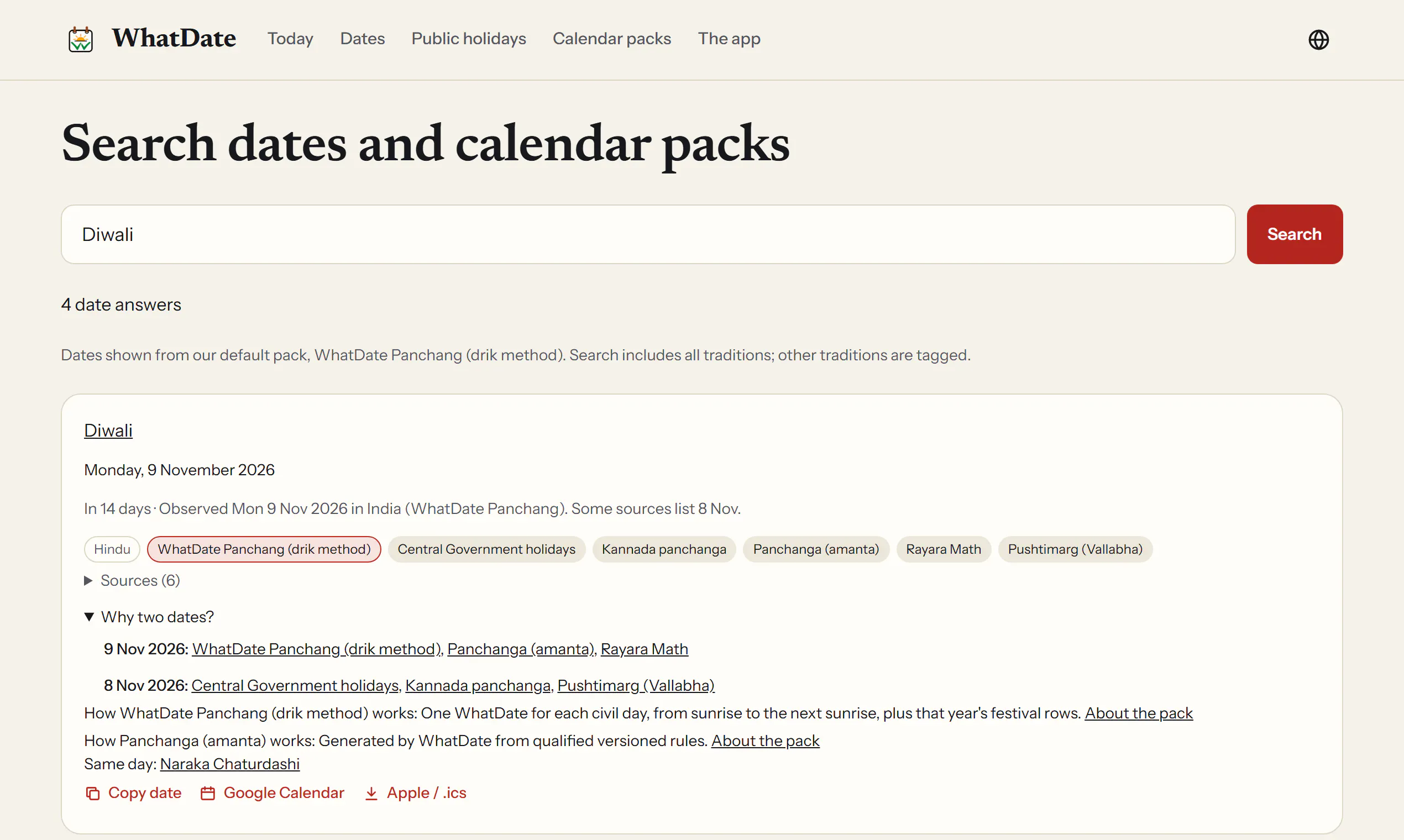This screenshot has height=840, width=1404.
Task: Select the WhatDate Panchang (drik method) chip
Action: point(264,549)
